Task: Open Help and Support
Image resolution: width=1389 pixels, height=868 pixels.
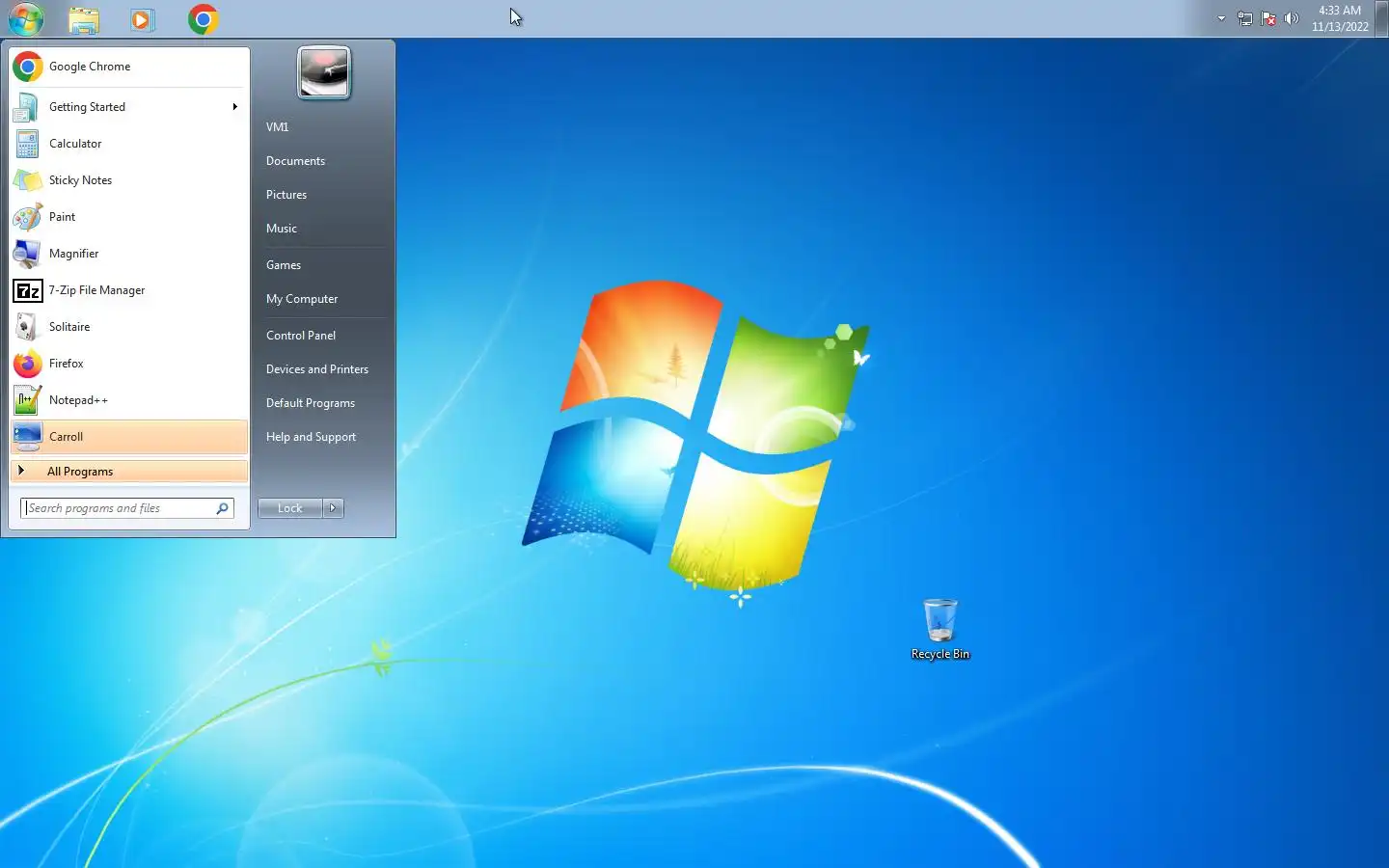Action: click(x=311, y=437)
